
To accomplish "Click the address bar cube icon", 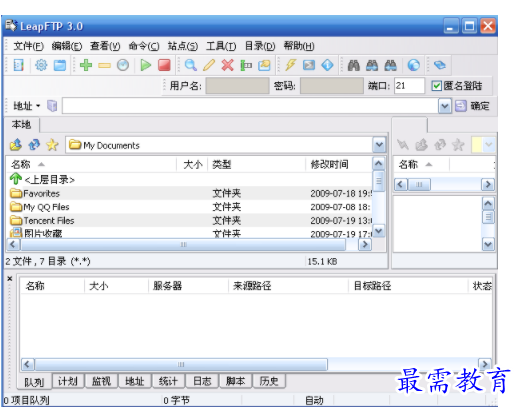I will [52, 106].
